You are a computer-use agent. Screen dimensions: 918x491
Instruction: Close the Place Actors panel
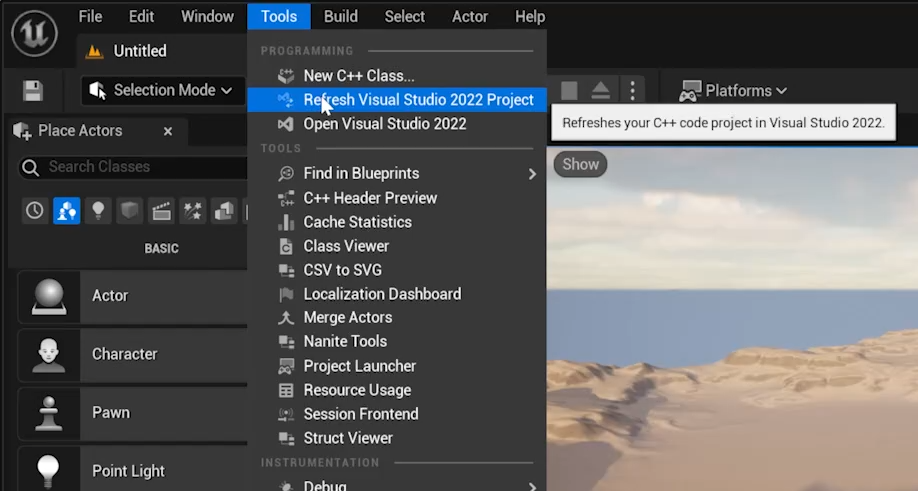[168, 131]
